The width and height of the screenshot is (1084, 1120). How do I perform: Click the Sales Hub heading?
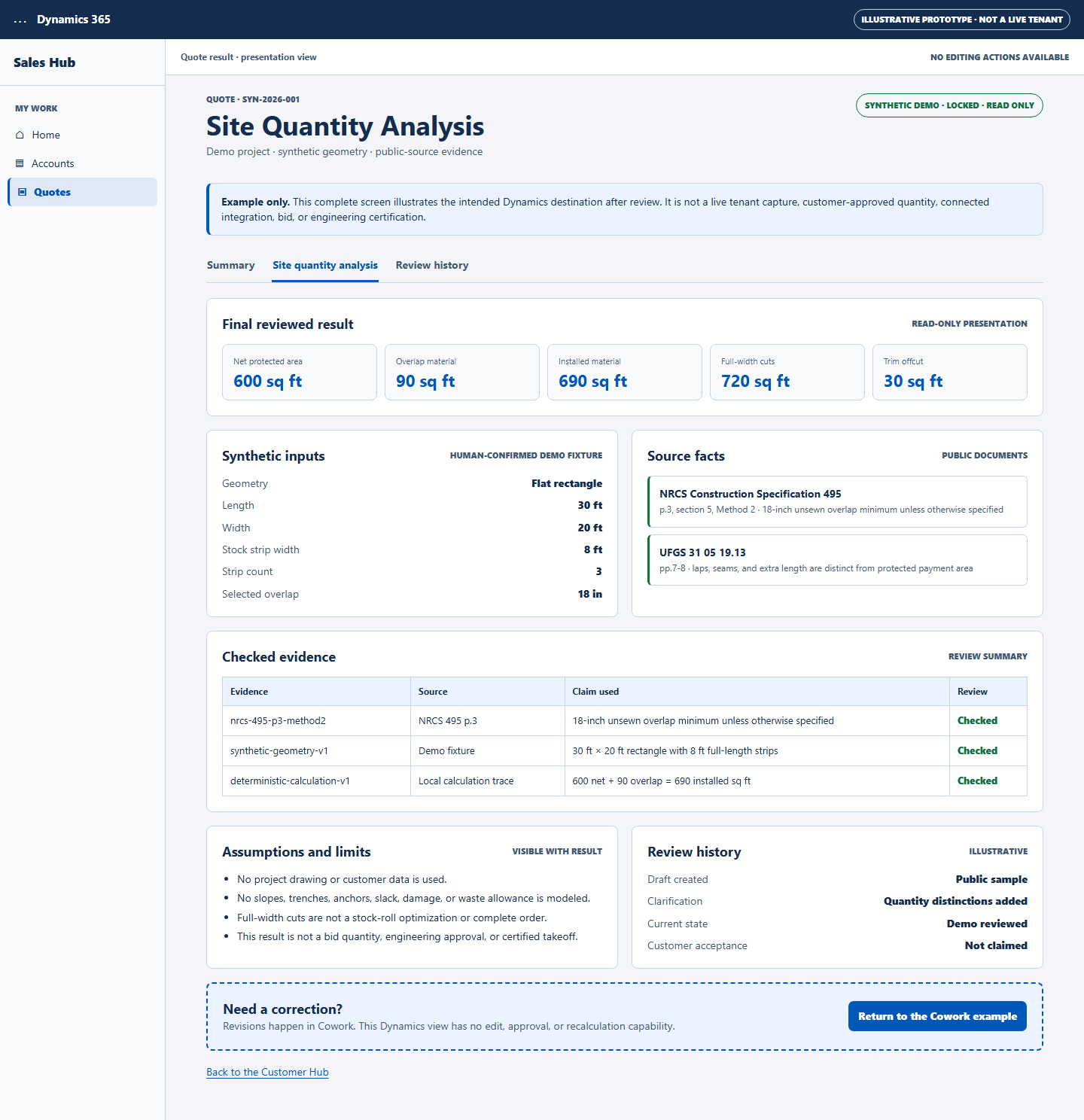coord(44,62)
